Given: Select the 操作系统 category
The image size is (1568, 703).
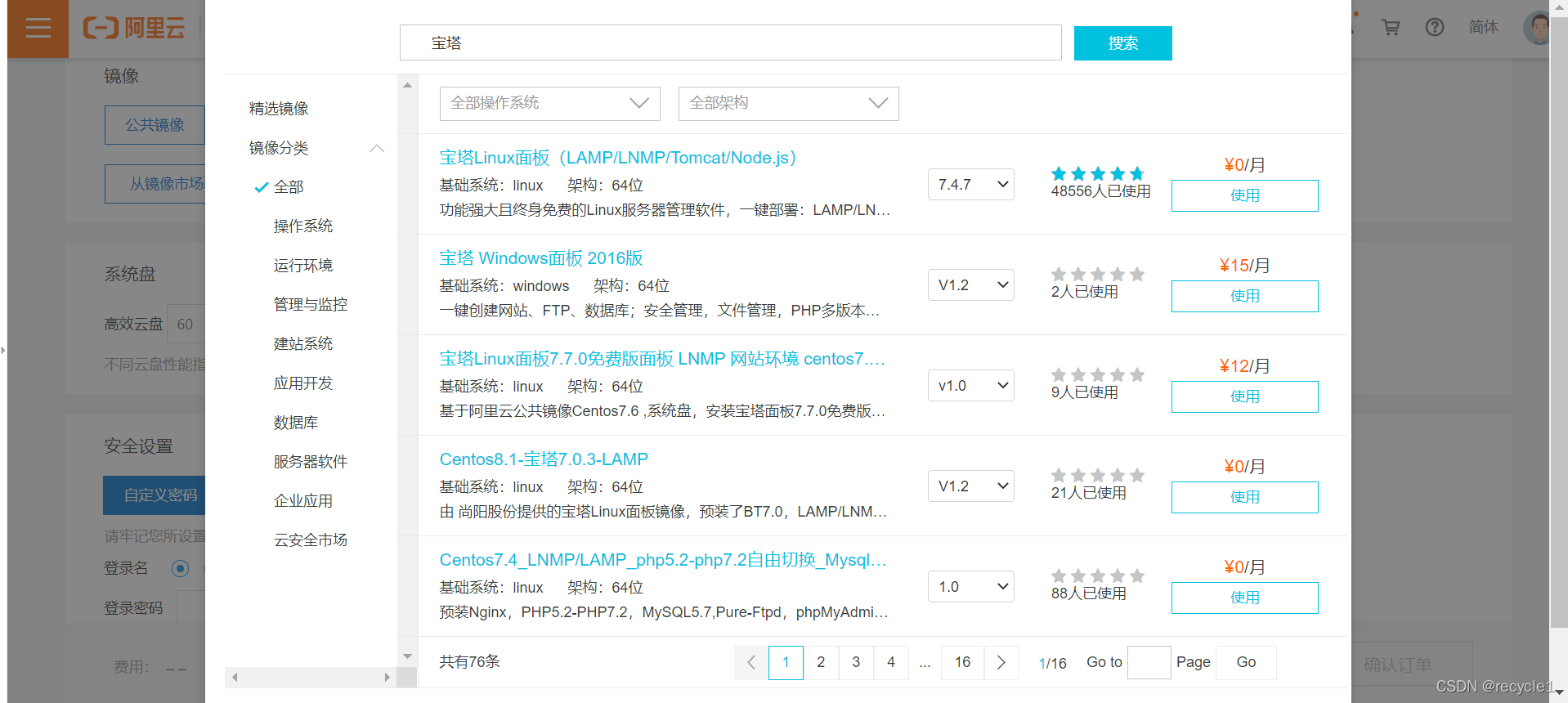Looking at the screenshot, I should (303, 226).
